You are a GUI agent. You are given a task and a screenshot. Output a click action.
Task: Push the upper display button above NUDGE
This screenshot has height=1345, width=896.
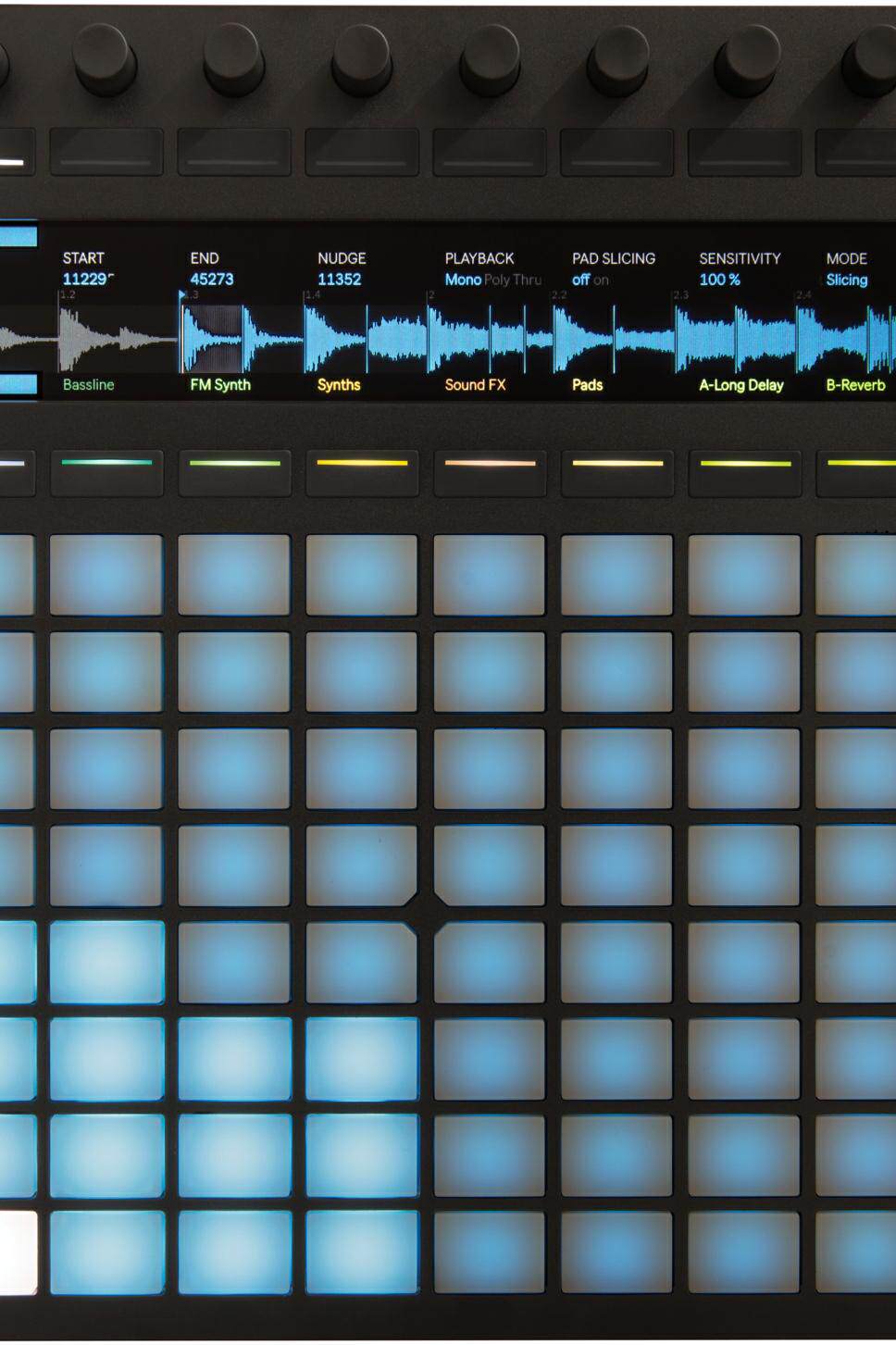[362, 151]
